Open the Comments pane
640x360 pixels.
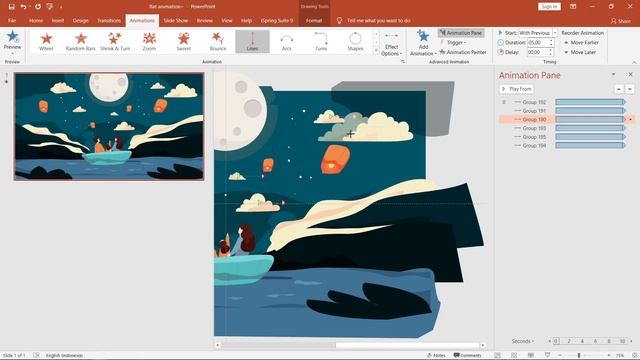click(x=468, y=355)
